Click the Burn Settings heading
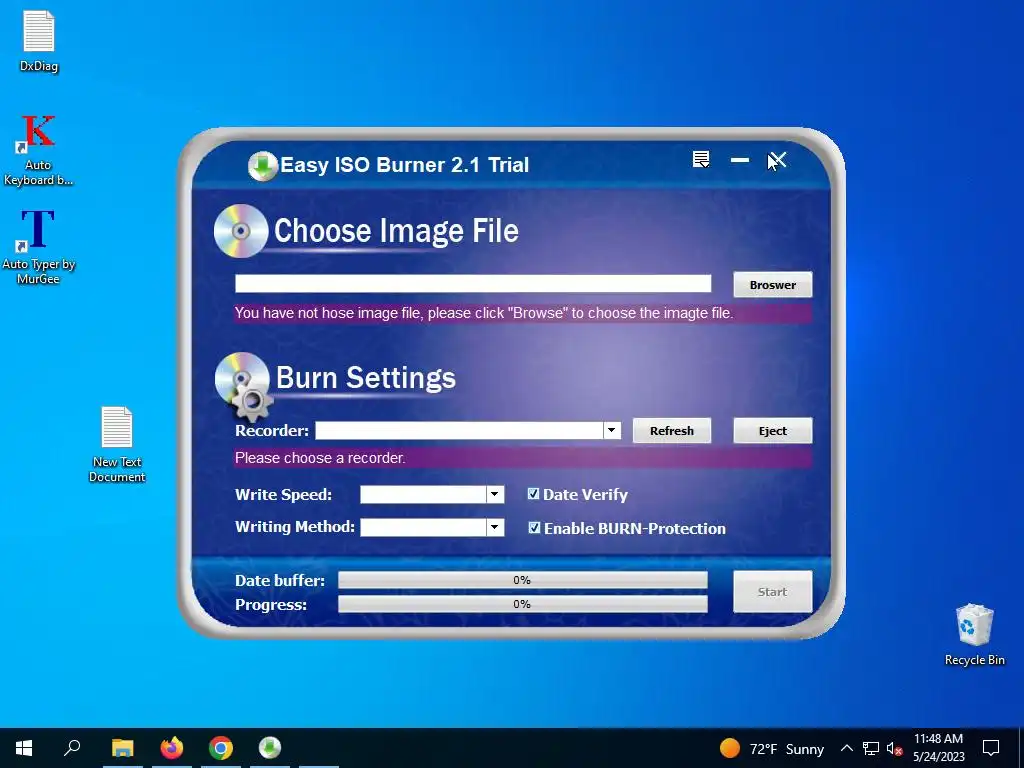This screenshot has height=768, width=1024. click(366, 377)
